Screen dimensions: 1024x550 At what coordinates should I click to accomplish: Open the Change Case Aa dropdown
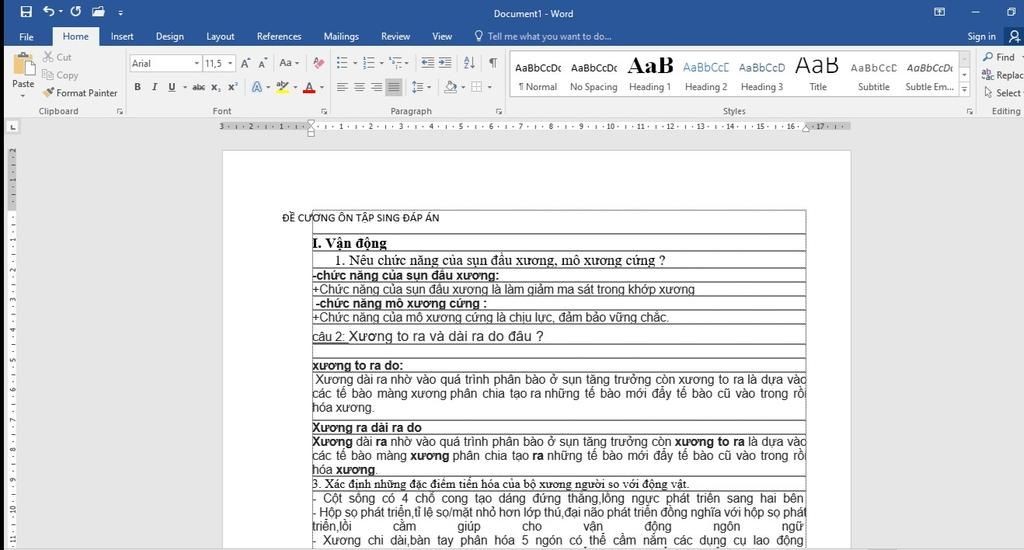click(x=289, y=63)
